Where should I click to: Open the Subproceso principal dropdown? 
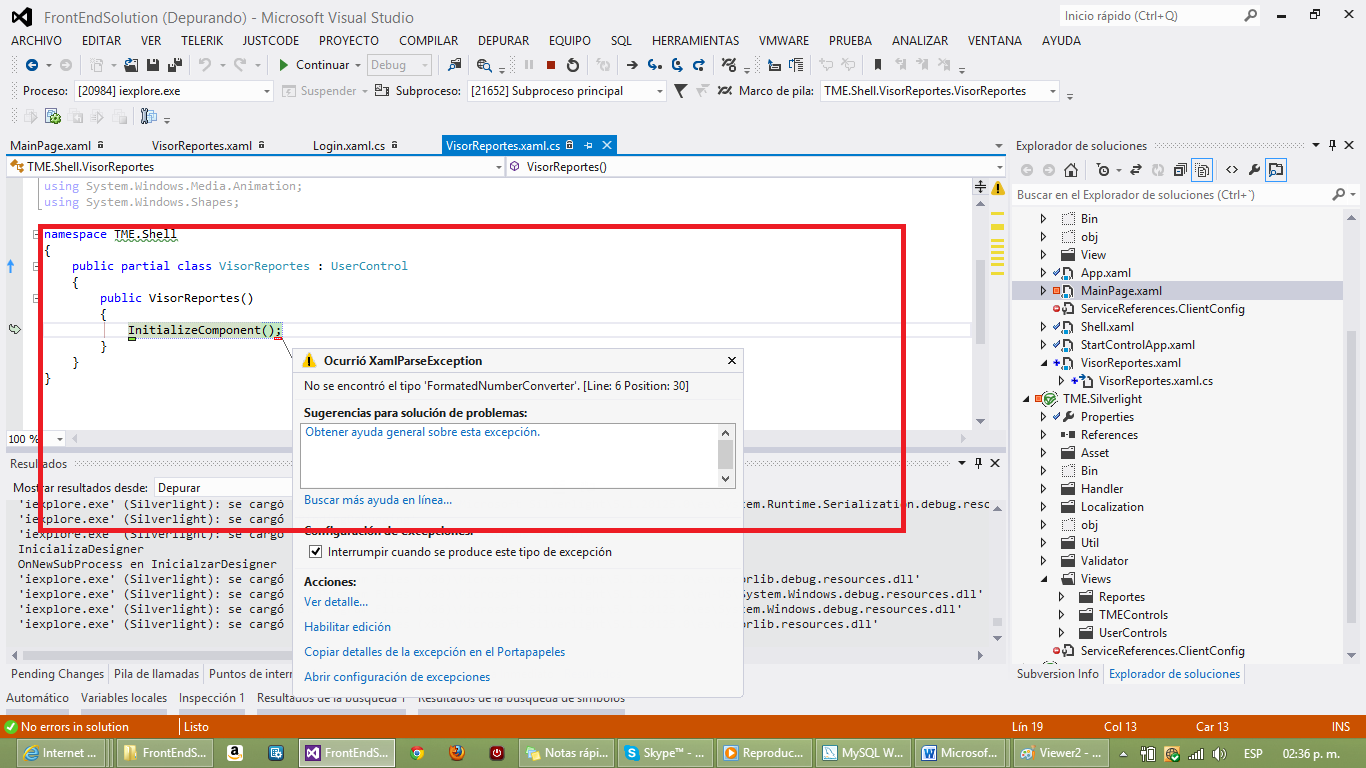pos(659,91)
